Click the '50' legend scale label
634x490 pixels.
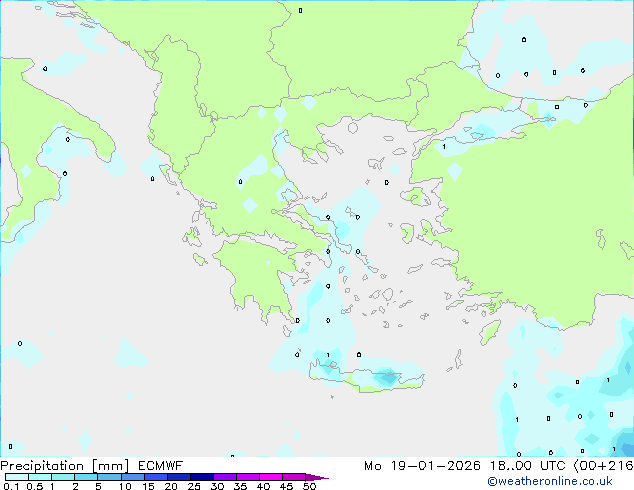click(x=309, y=486)
